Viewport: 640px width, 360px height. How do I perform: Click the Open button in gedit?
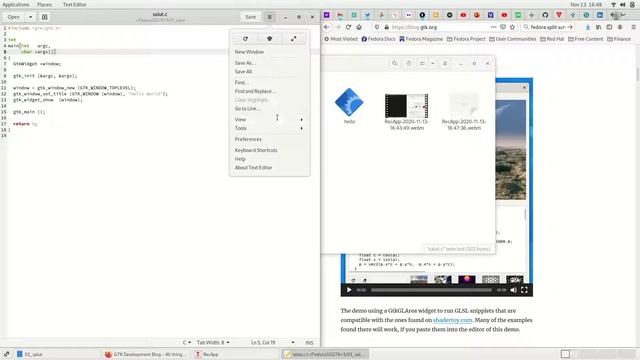coord(13,17)
